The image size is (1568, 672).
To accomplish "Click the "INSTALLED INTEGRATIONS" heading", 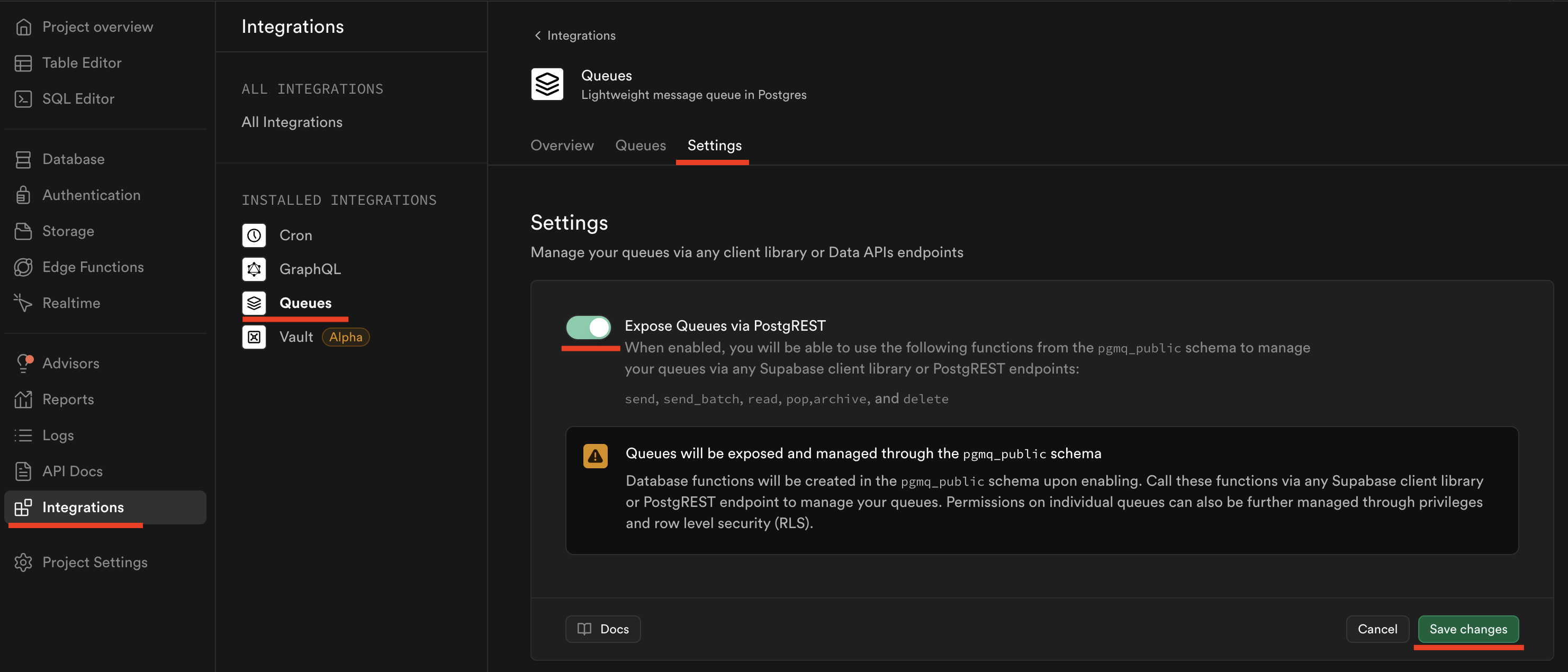I will tap(339, 199).
